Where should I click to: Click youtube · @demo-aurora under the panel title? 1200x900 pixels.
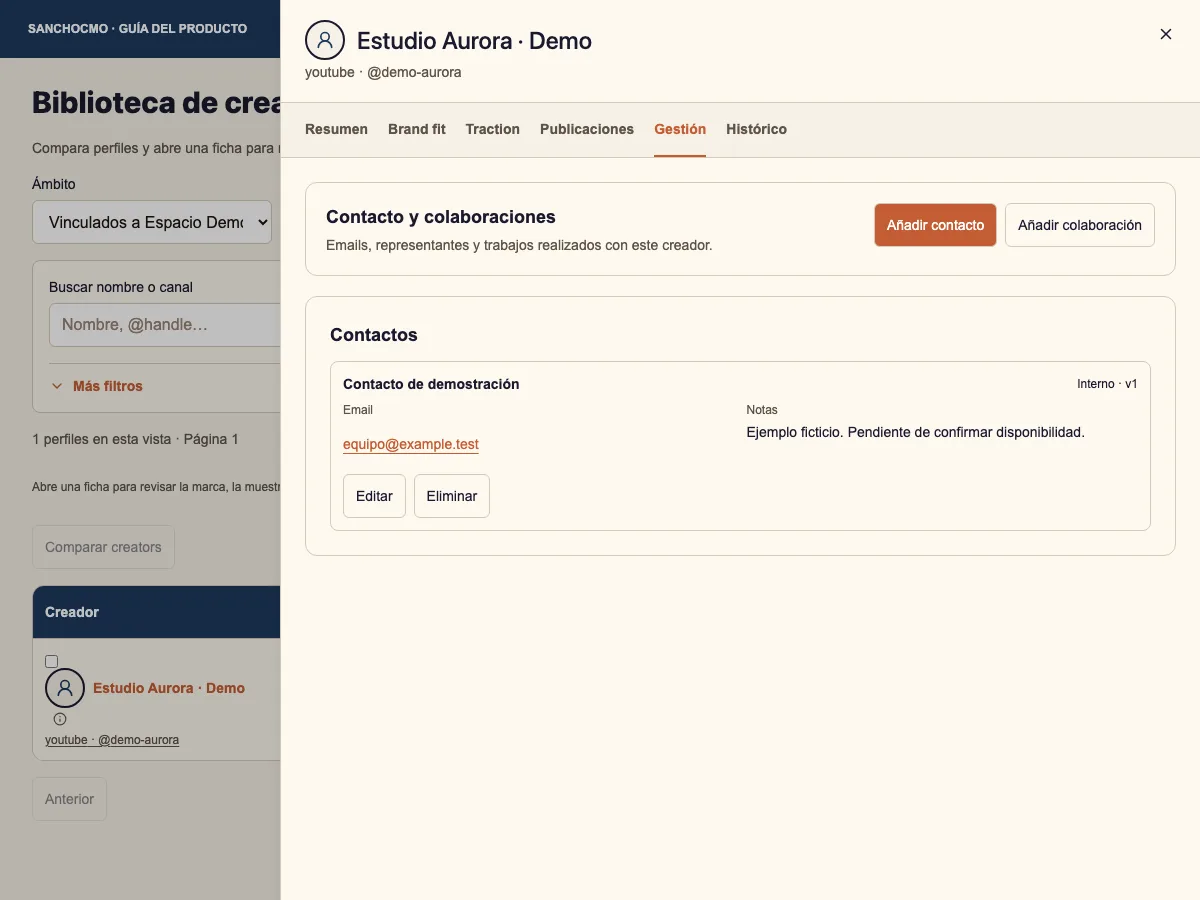pos(383,72)
